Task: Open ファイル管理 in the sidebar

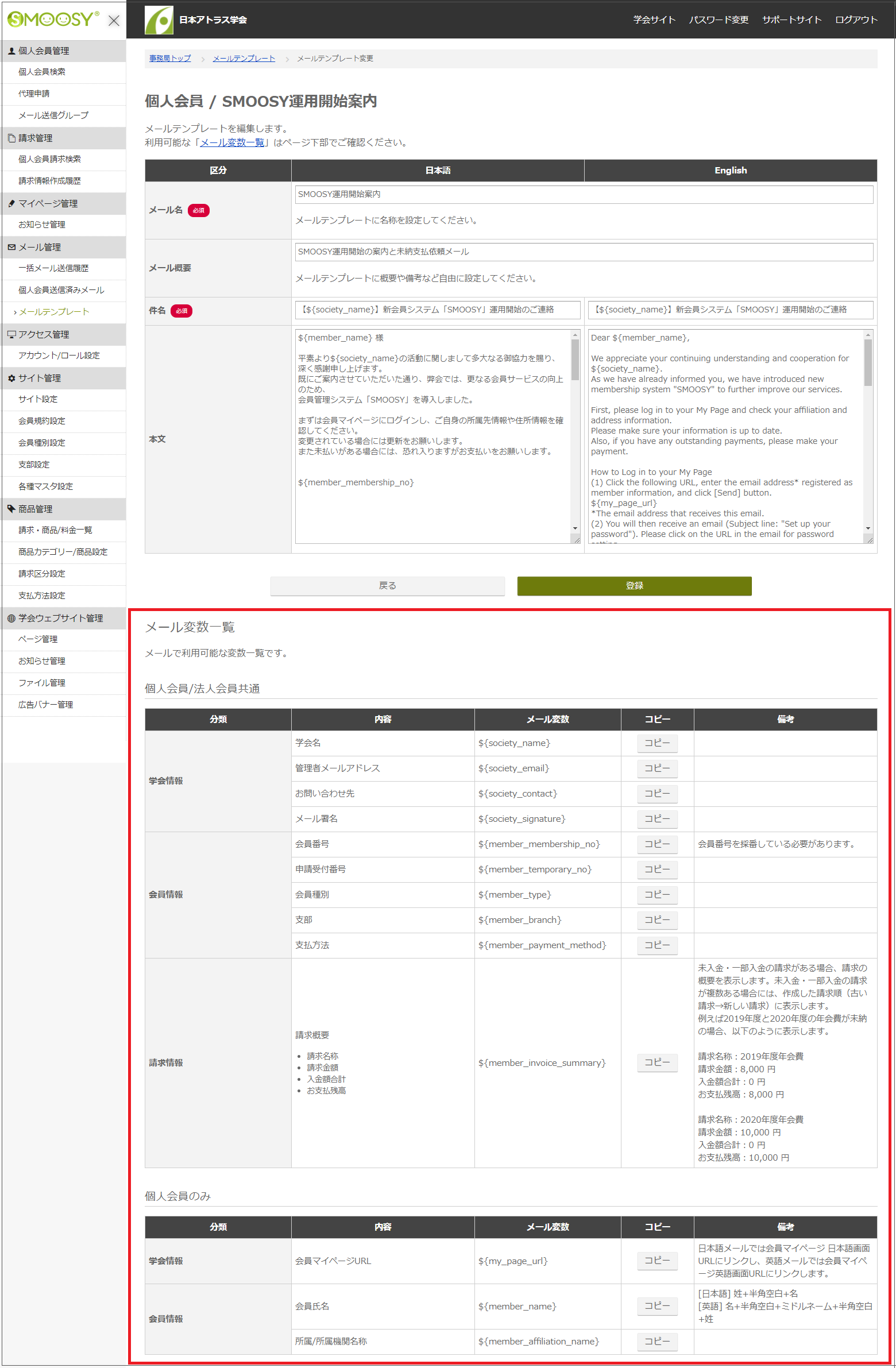Action: [42, 683]
